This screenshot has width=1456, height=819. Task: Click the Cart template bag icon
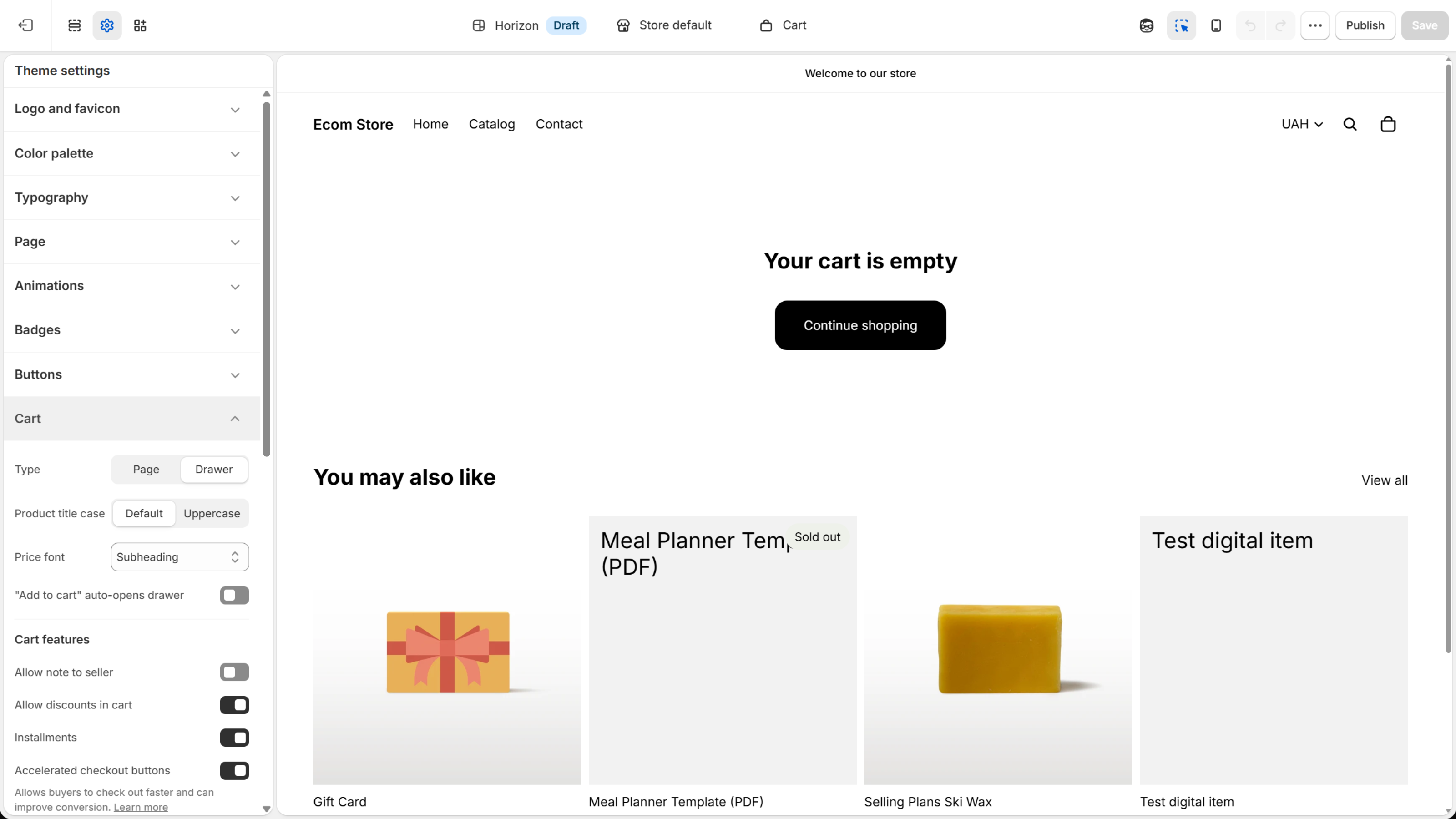(x=766, y=25)
